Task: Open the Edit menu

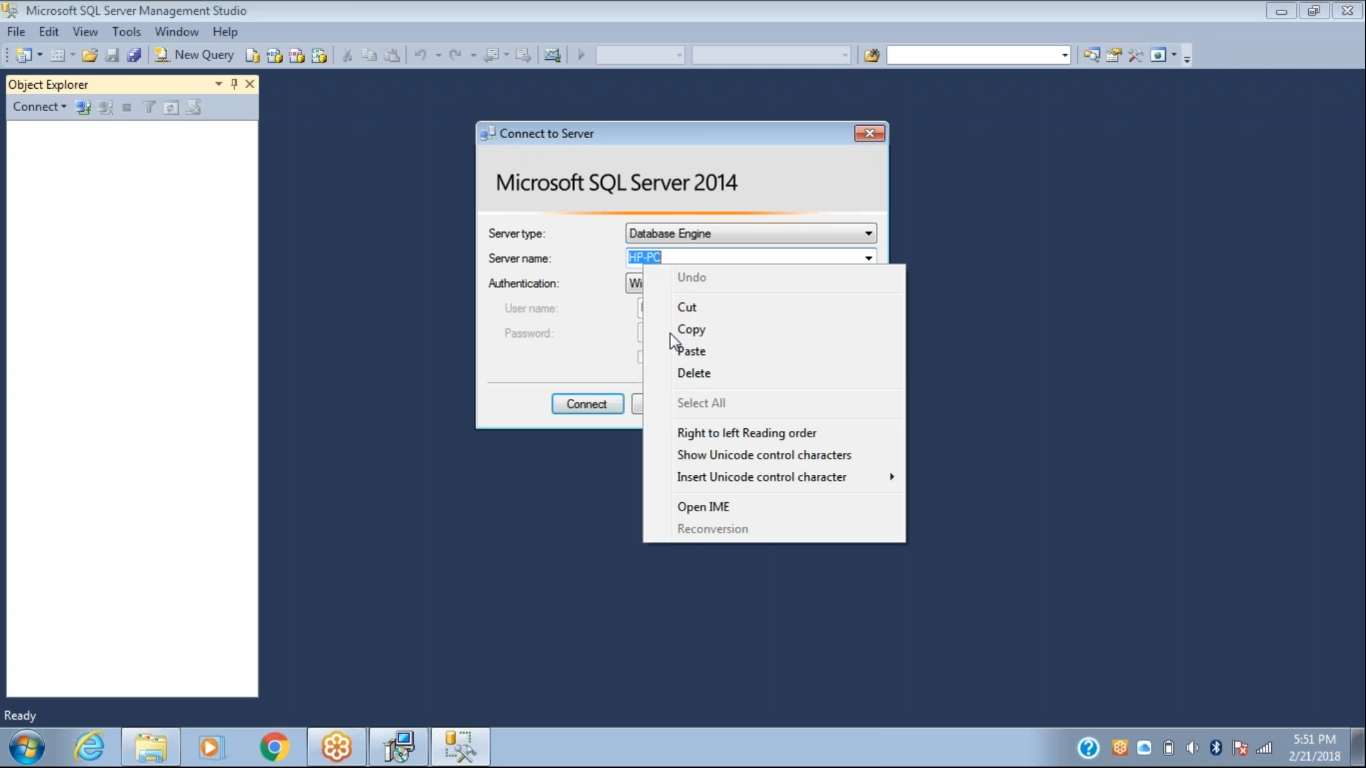Action: (x=49, y=32)
